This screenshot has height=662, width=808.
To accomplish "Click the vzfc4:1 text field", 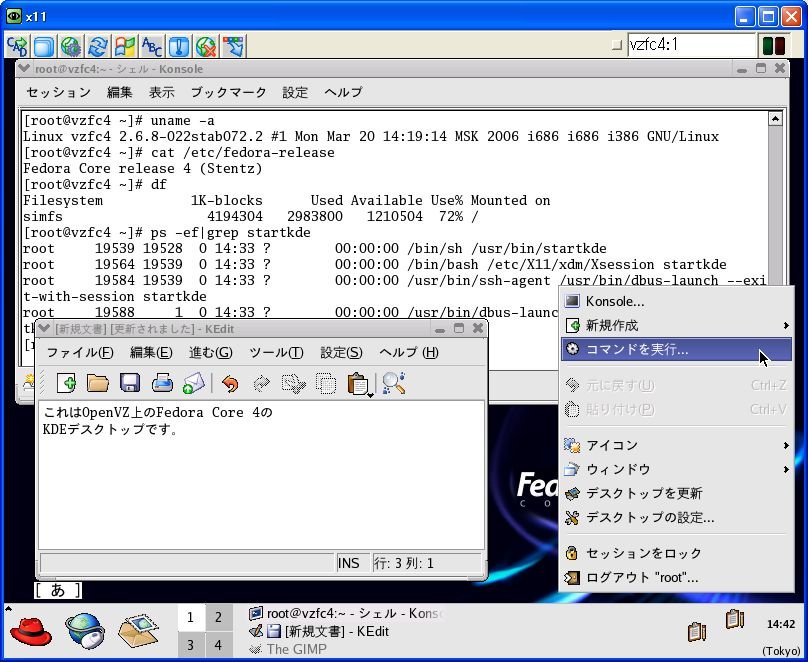I will 691,45.
